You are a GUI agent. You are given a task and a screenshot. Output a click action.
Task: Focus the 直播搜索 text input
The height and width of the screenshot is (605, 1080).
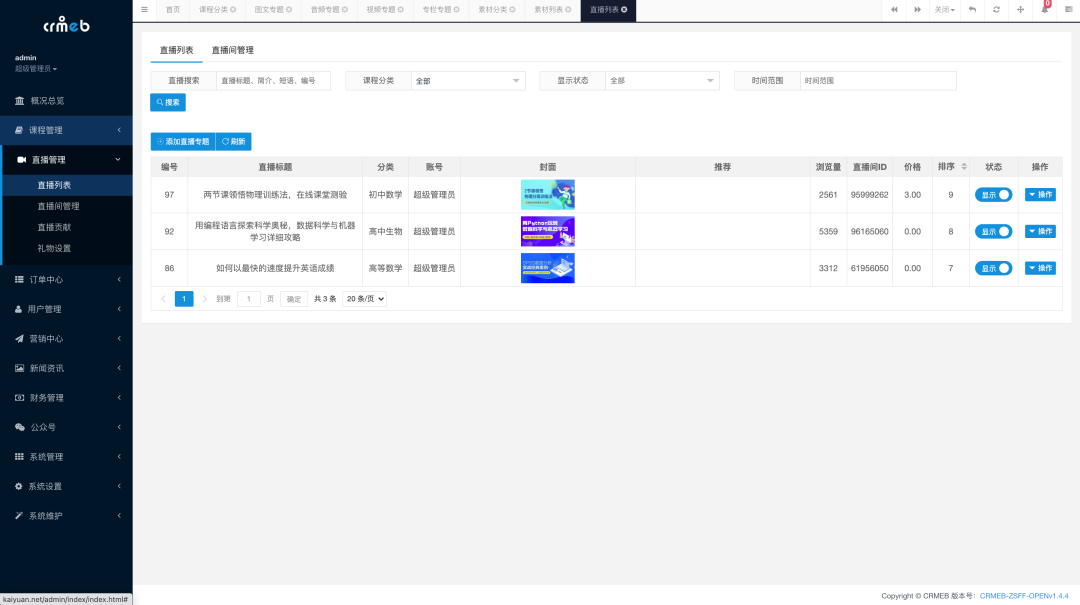273,81
